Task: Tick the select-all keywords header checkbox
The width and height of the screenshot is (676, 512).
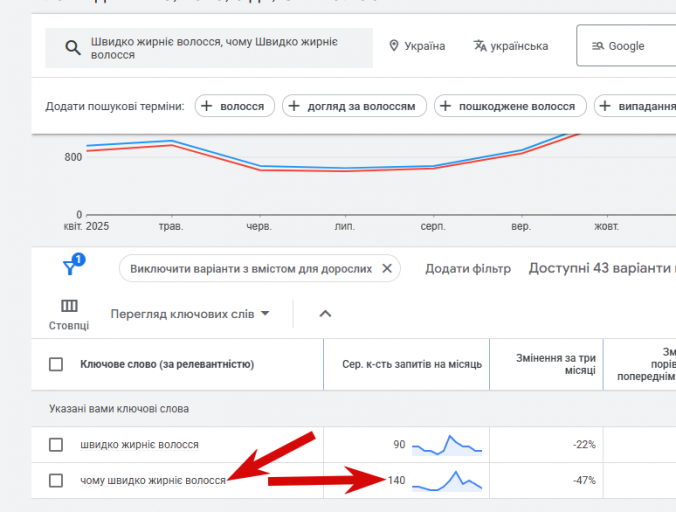Action: pyautogui.click(x=56, y=364)
